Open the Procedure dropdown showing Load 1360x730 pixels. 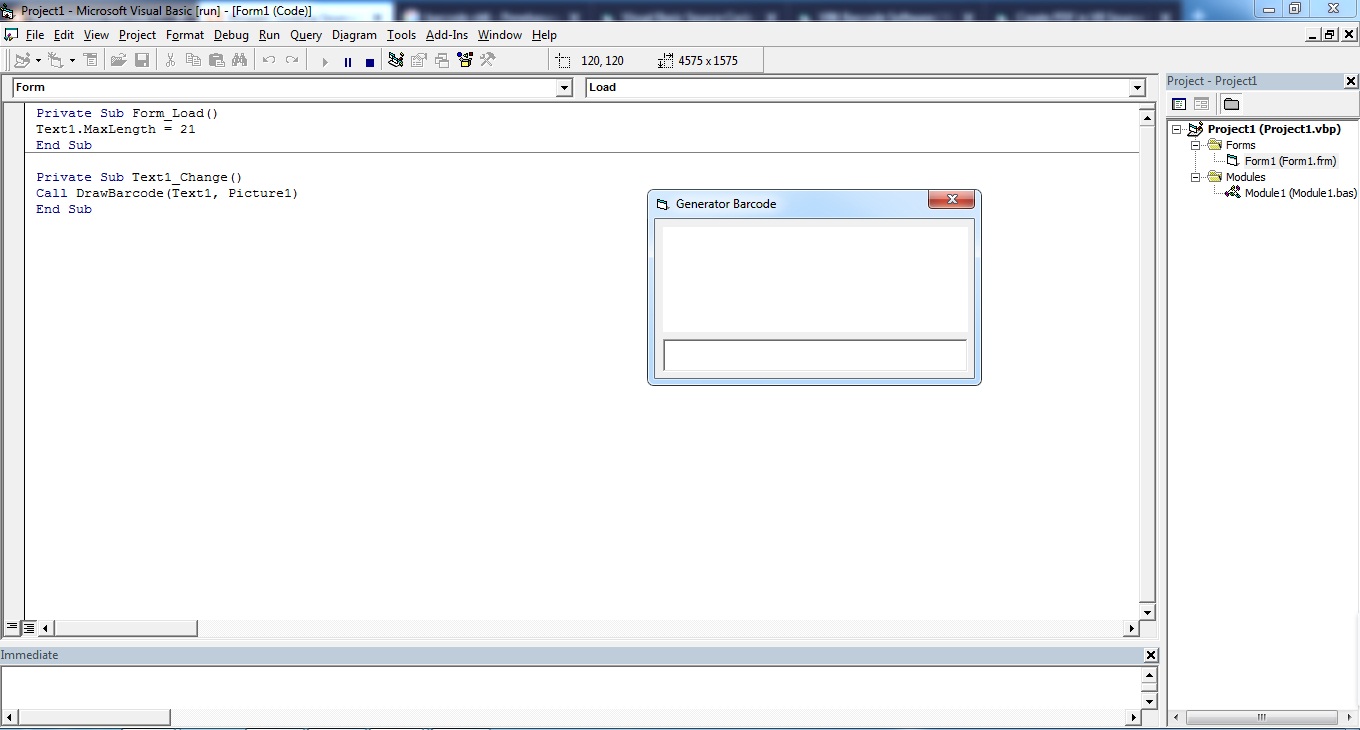[1137, 88]
